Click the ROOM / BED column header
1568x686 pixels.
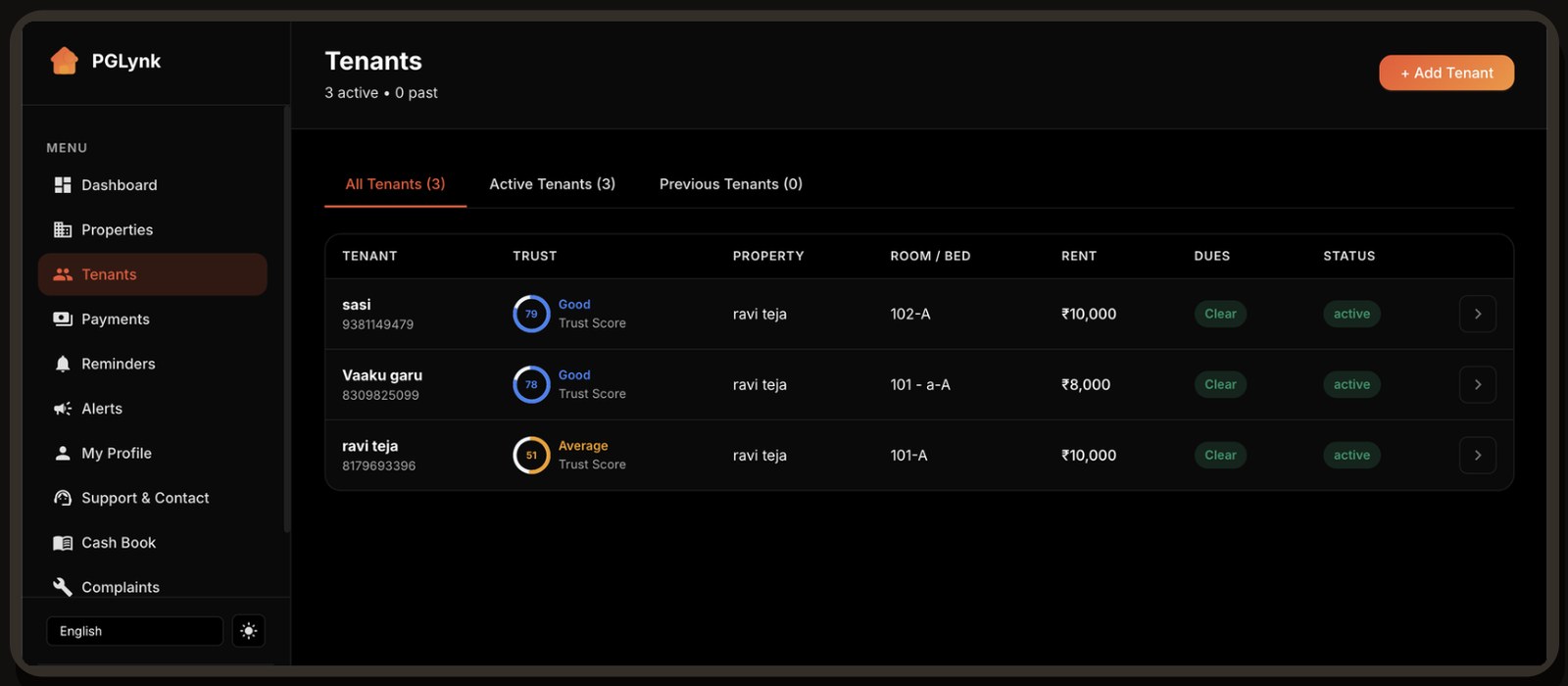[930, 256]
